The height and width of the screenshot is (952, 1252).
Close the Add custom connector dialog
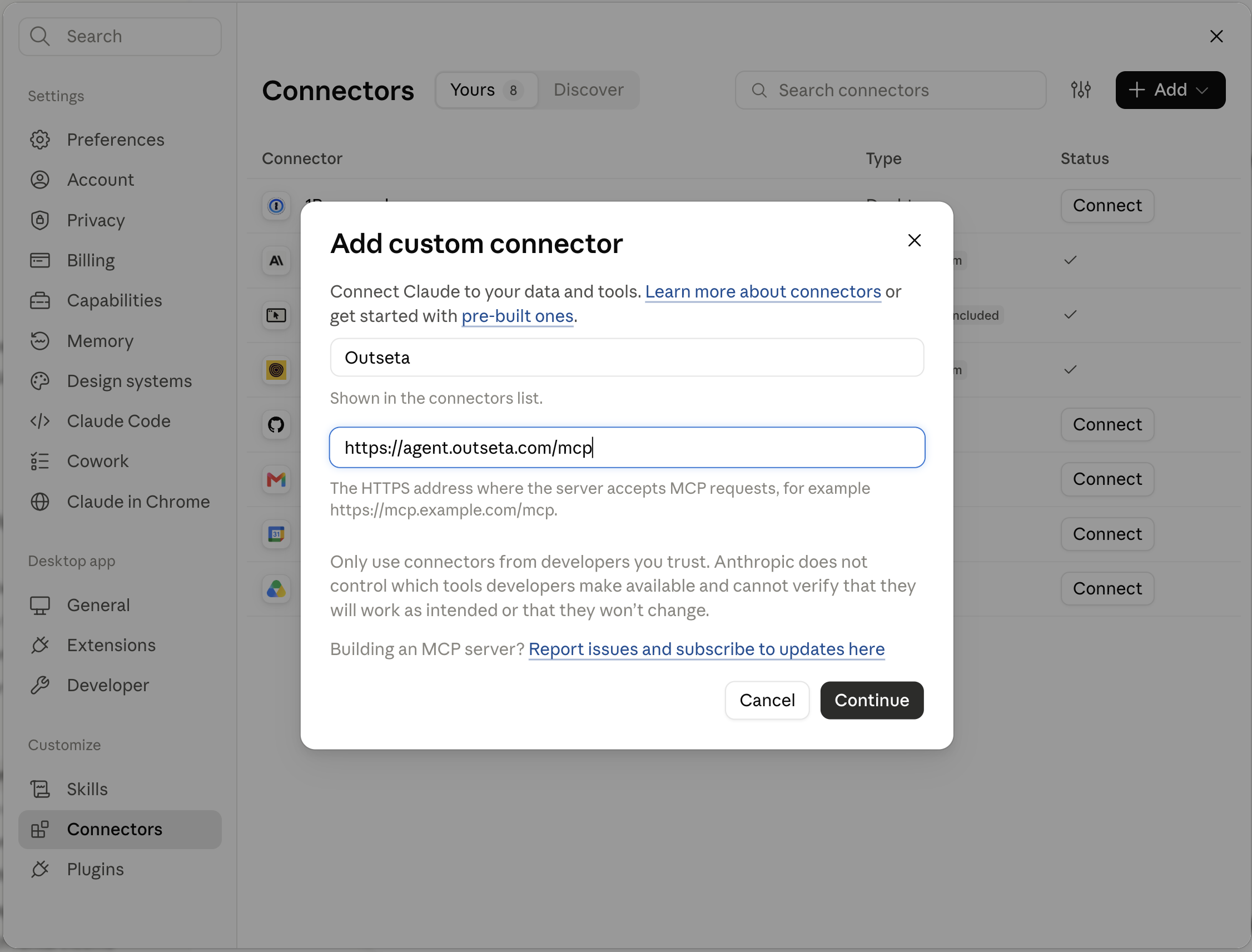click(x=915, y=240)
